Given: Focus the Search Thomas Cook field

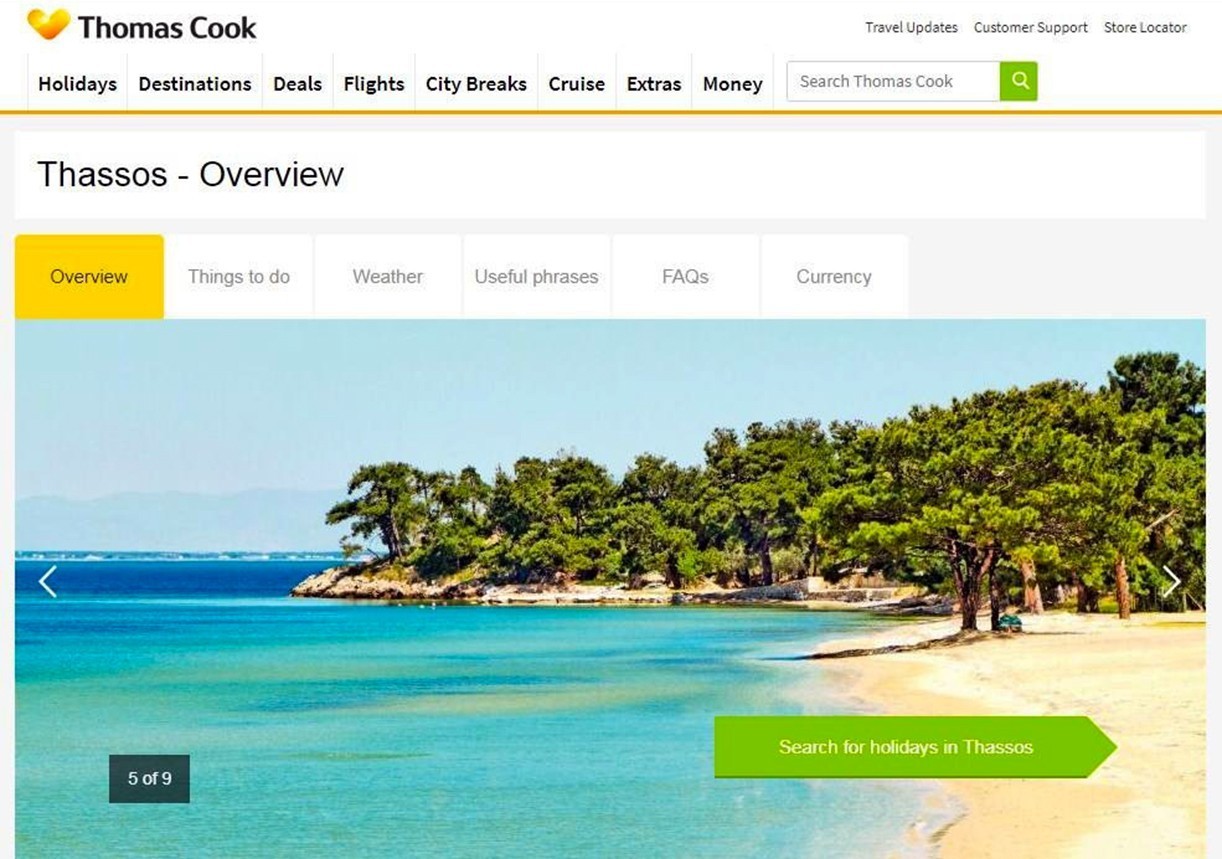Looking at the screenshot, I should click(893, 81).
